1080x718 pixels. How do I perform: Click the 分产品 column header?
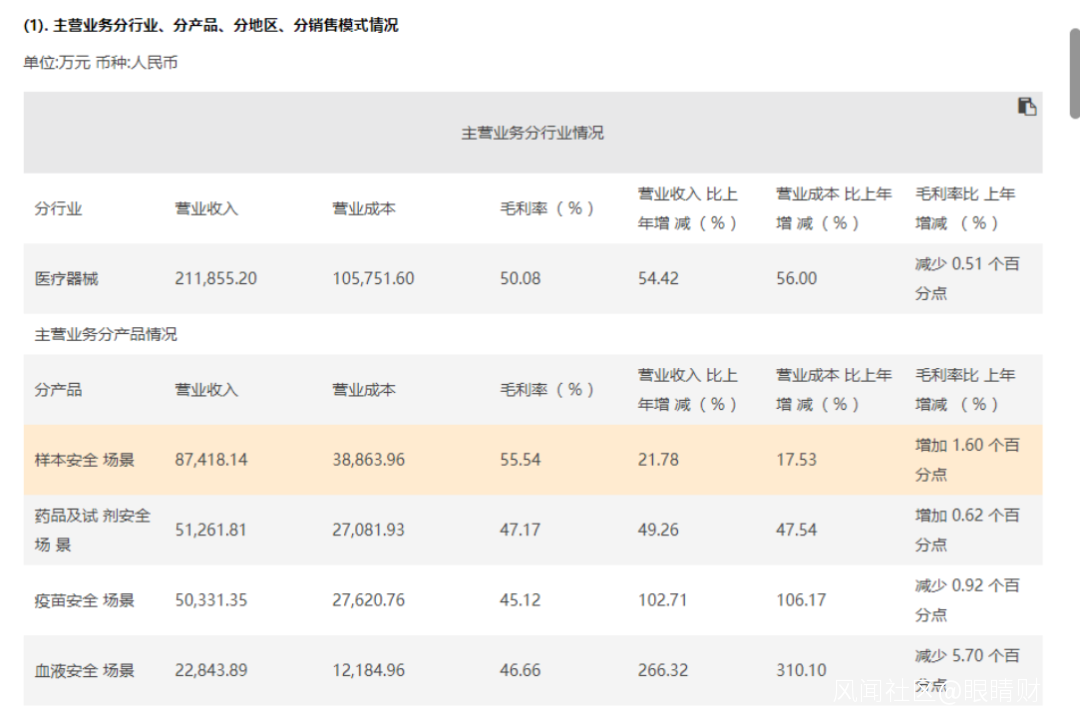(59, 389)
